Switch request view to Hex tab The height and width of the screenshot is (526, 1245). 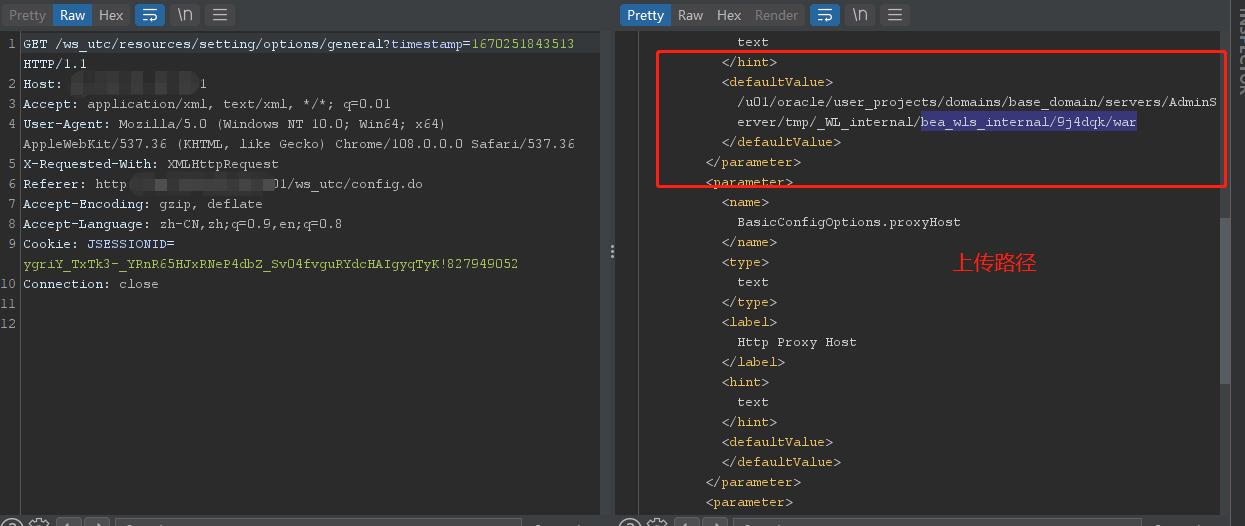pyautogui.click(x=111, y=15)
